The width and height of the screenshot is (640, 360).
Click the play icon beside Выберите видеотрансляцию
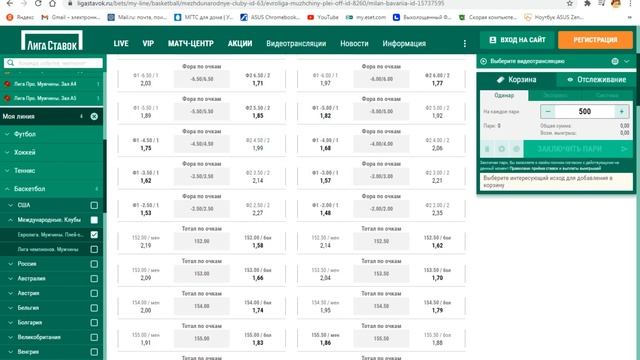pyautogui.click(x=484, y=61)
